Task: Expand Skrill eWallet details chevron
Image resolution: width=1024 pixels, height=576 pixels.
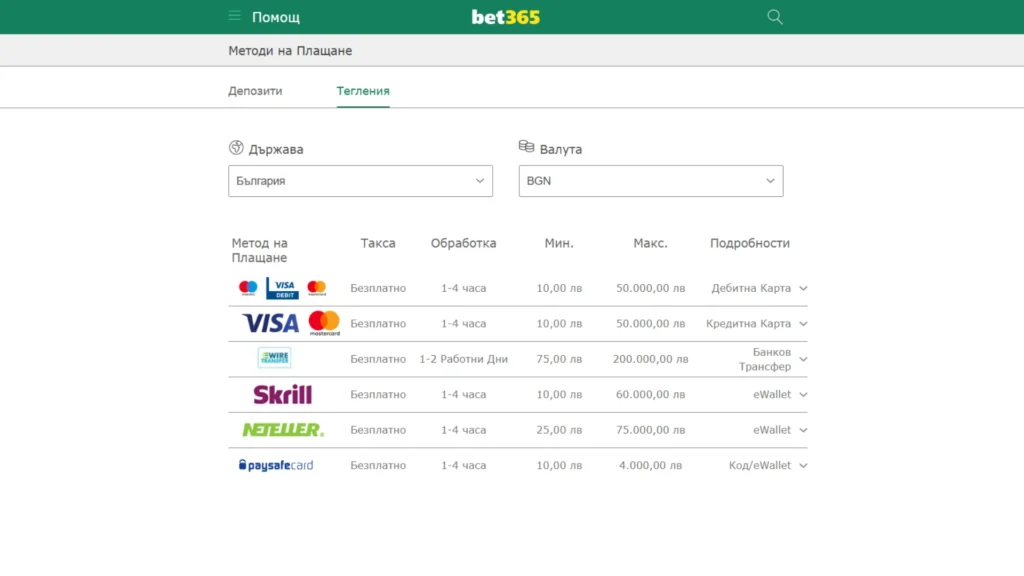Action: coord(803,394)
